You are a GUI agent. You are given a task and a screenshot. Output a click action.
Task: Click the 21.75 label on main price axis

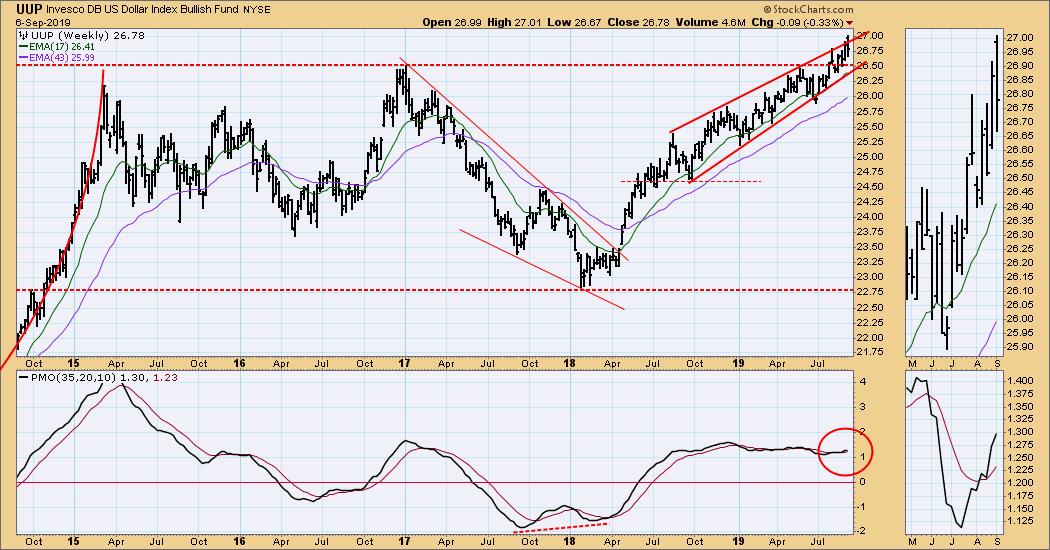tap(871, 352)
